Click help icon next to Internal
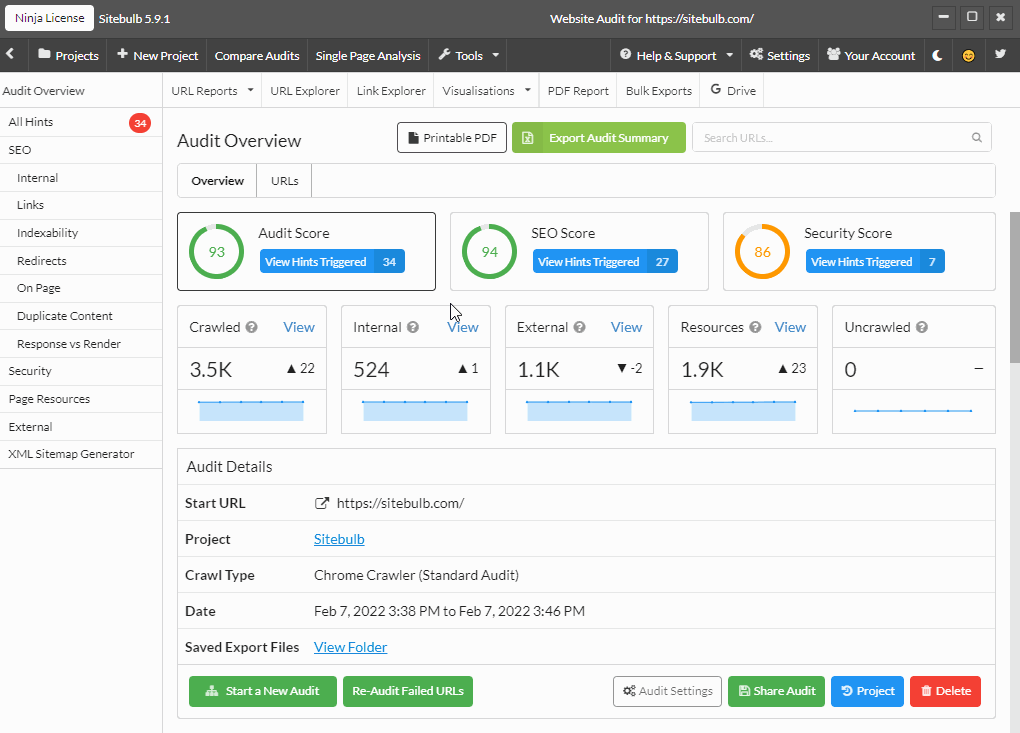Viewport: 1020px width, 733px height. pos(413,327)
